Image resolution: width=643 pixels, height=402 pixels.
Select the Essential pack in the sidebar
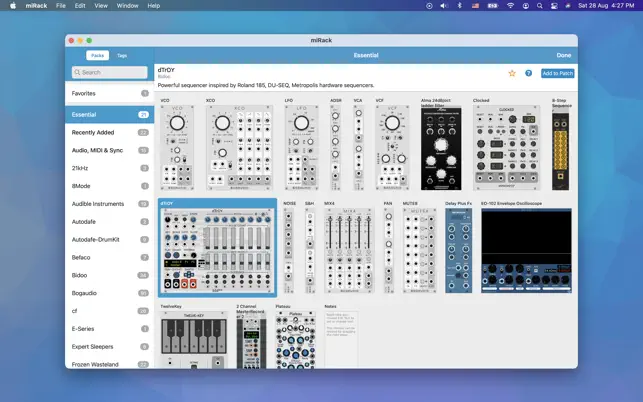click(x=109, y=114)
